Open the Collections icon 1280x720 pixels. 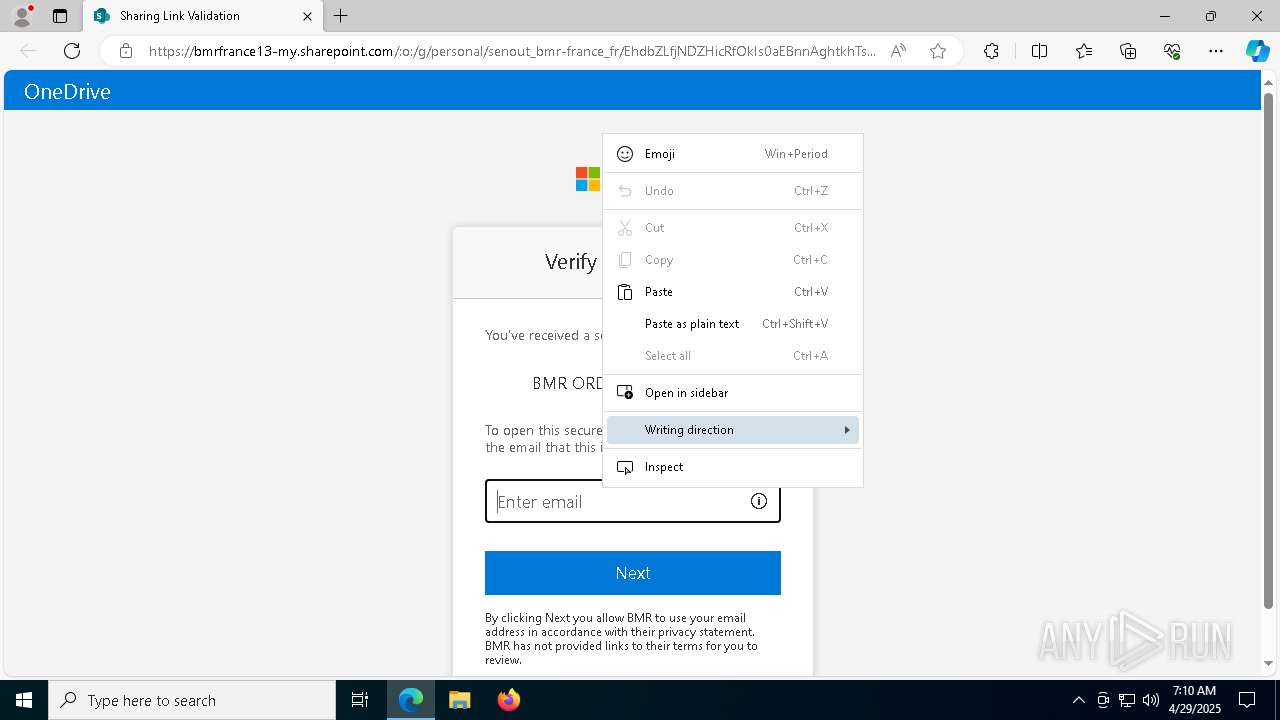(x=1128, y=51)
